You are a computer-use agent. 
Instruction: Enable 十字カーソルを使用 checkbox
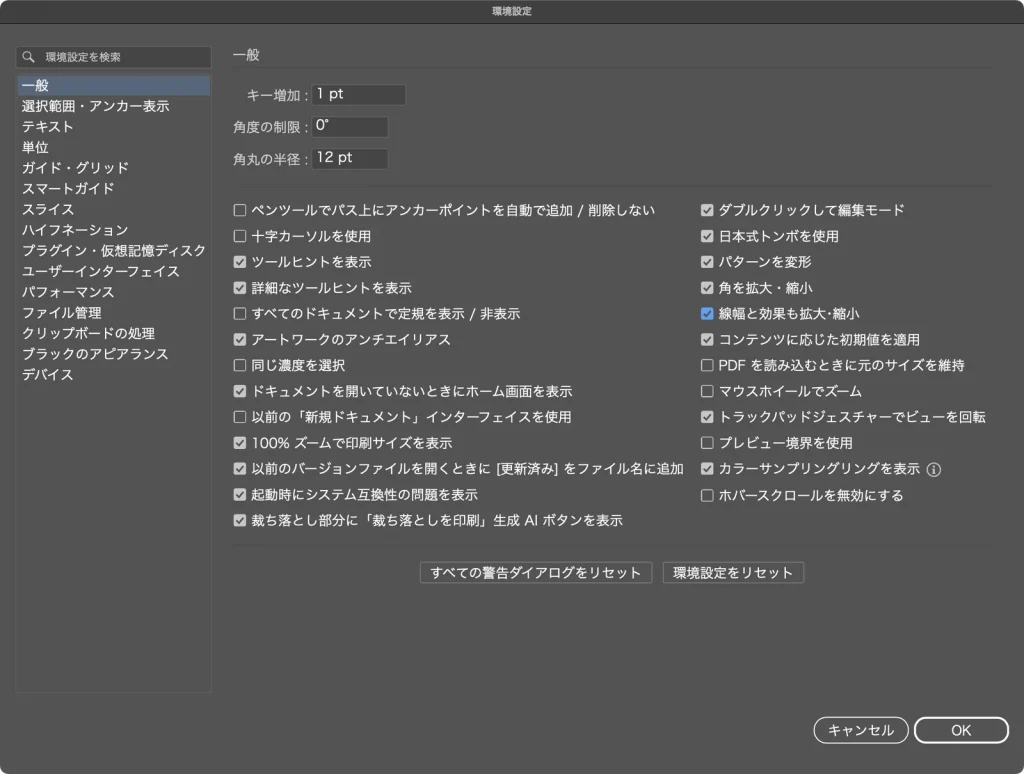[x=240, y=236]
